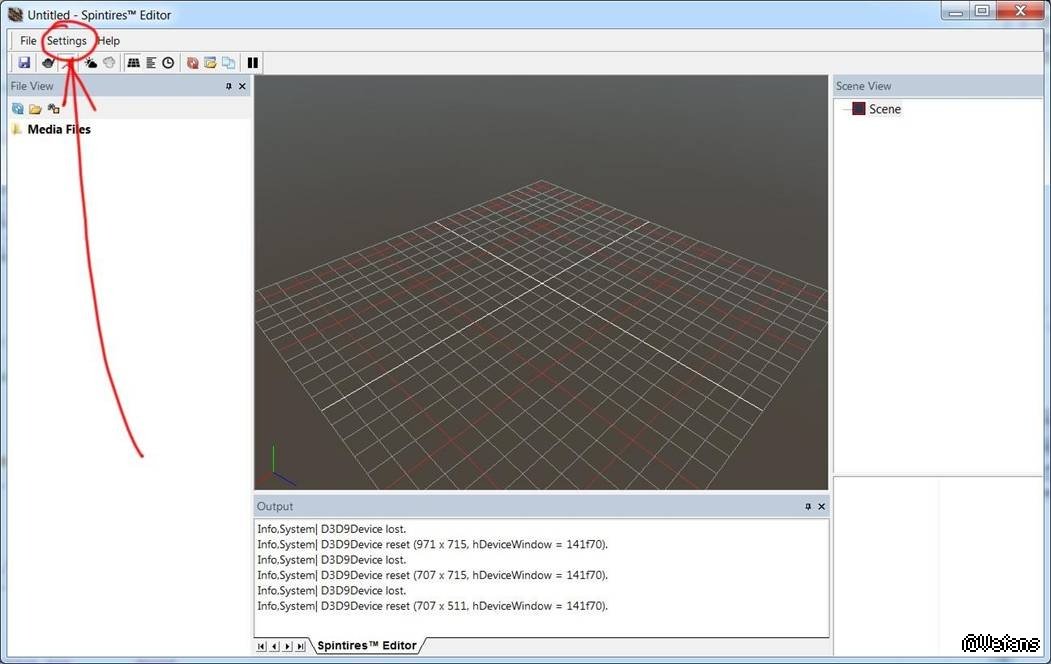Toggle auto-hide pin on Output panel

click(808, 507)
